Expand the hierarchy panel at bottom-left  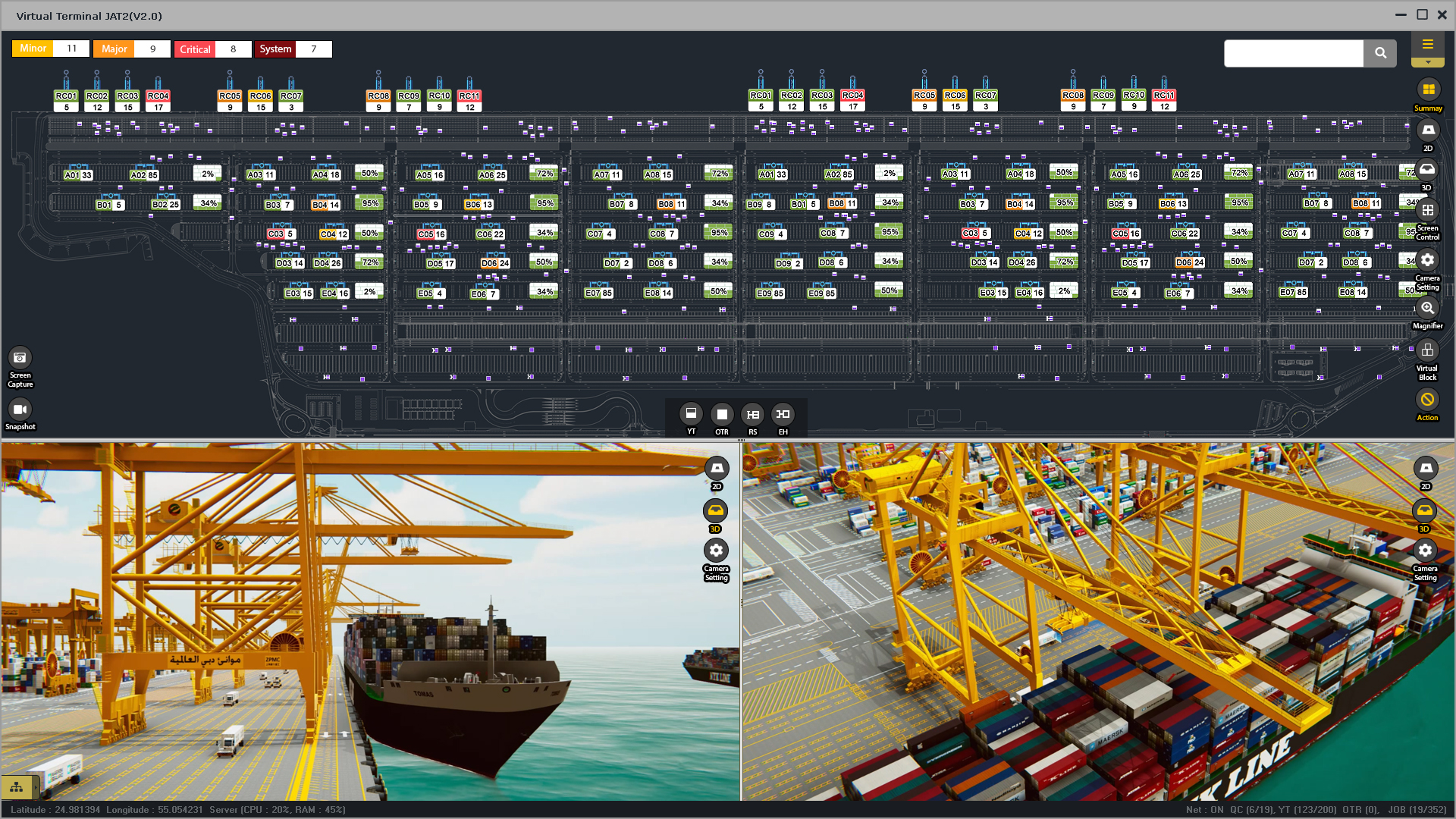[x=17, y=787]
